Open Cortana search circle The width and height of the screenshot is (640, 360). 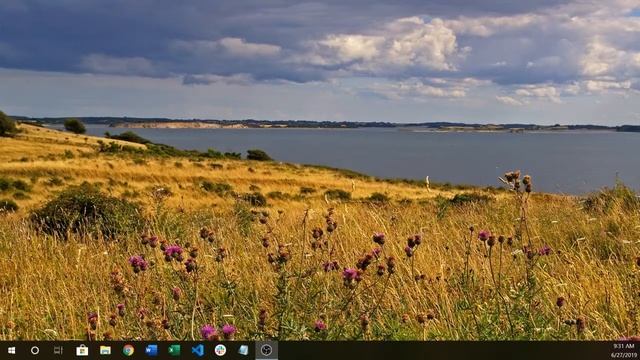click(35, 350)
